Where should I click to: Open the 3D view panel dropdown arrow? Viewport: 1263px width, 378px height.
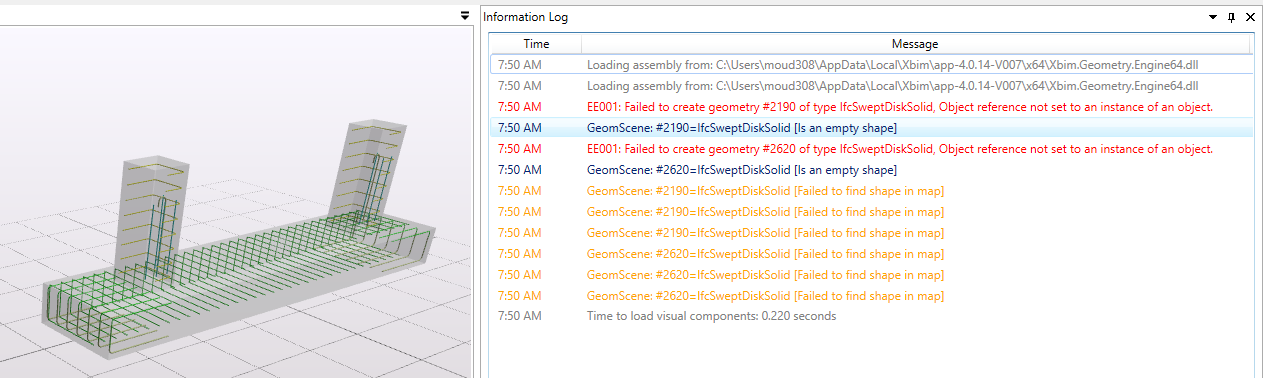coord(465,15)
